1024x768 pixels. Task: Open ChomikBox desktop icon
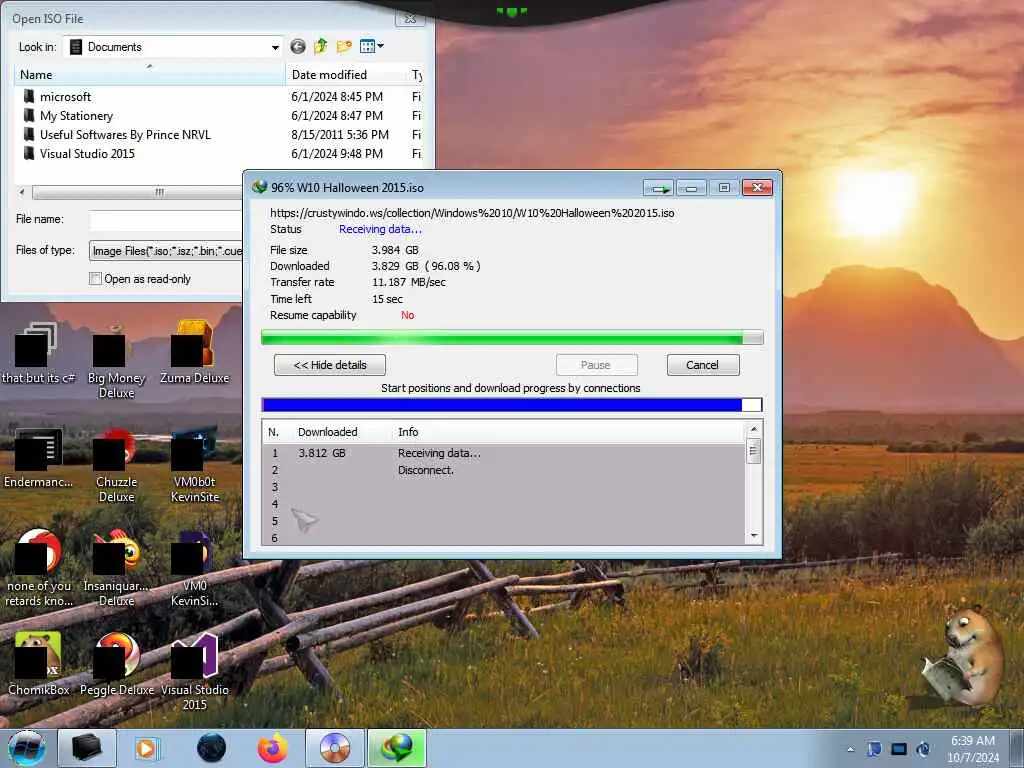[x=38, y=664]
